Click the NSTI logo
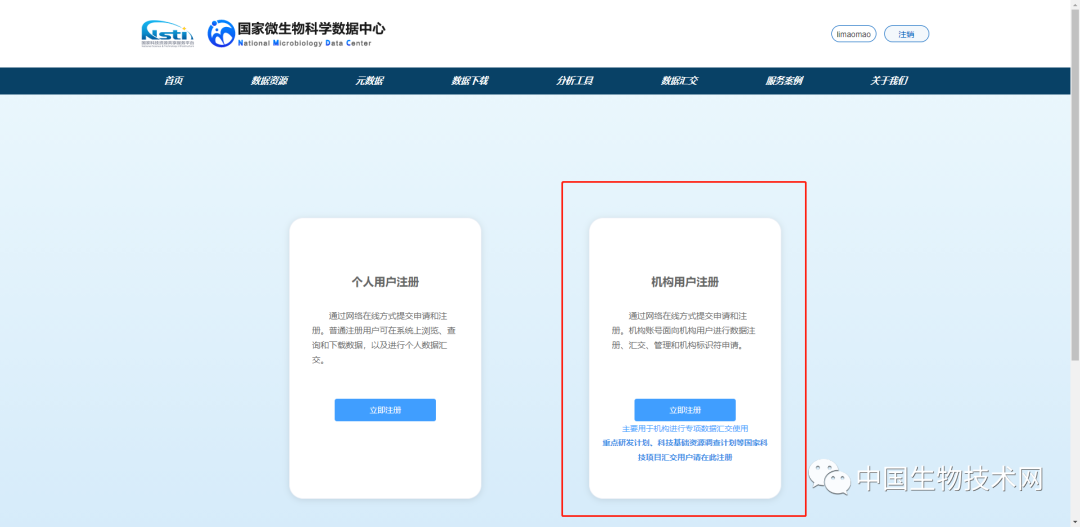1080x527 pixels. (167, 33)
